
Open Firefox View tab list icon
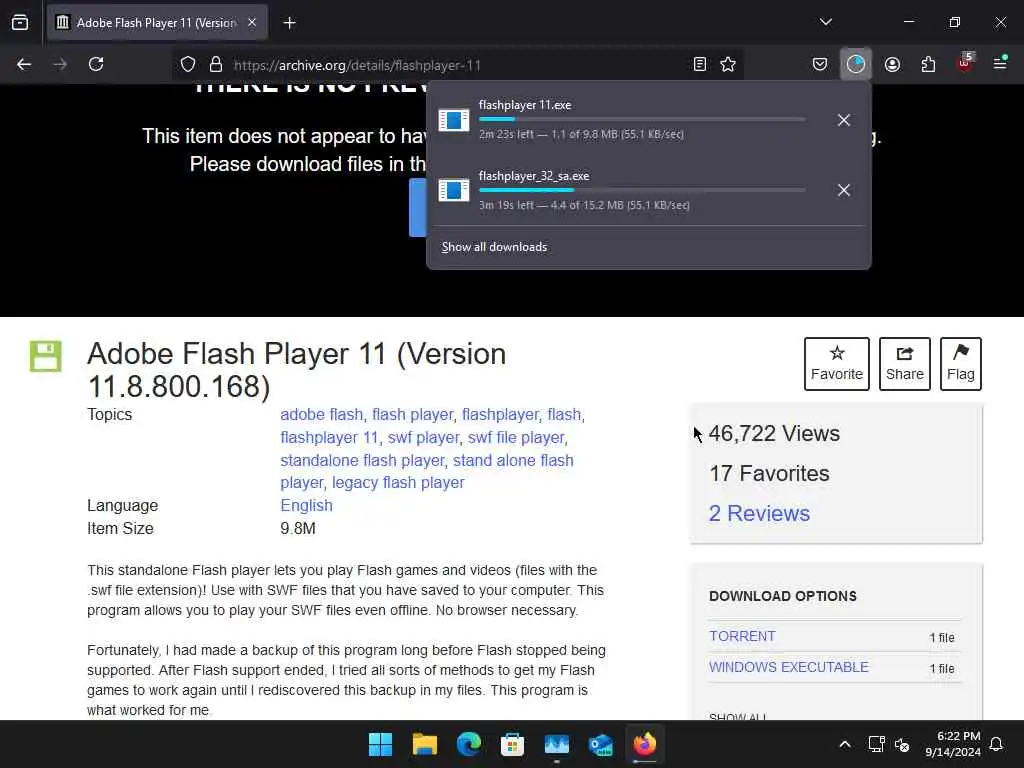click(20, 23)
